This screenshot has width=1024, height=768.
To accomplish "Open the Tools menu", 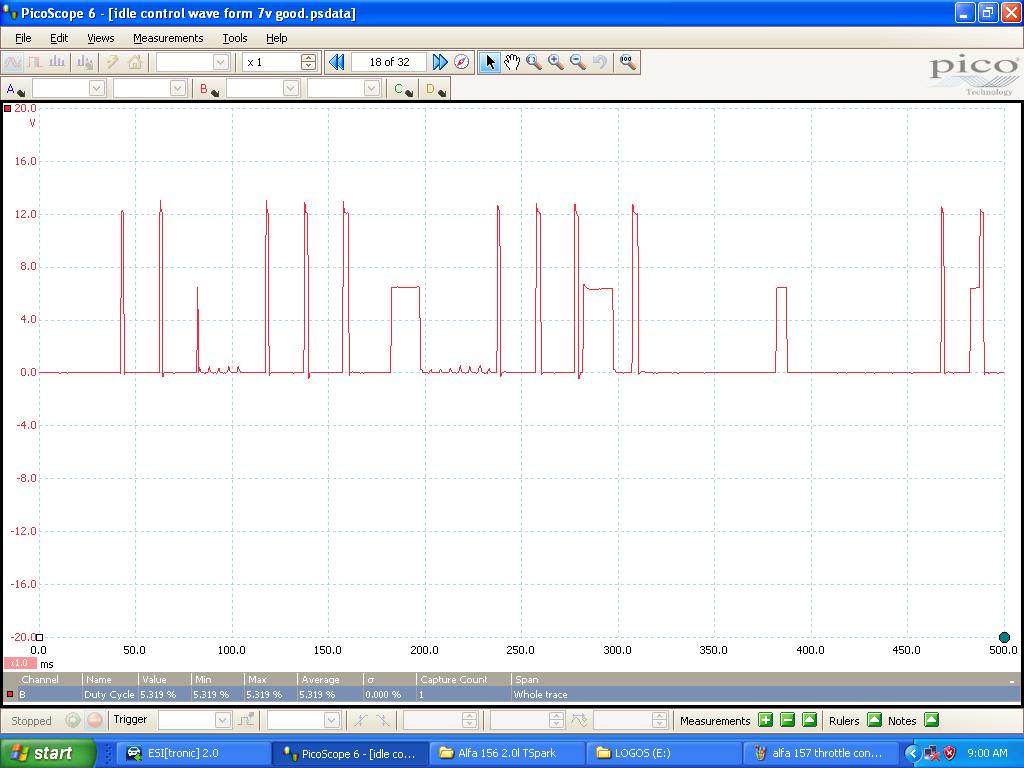I will (x=234, y=38).
